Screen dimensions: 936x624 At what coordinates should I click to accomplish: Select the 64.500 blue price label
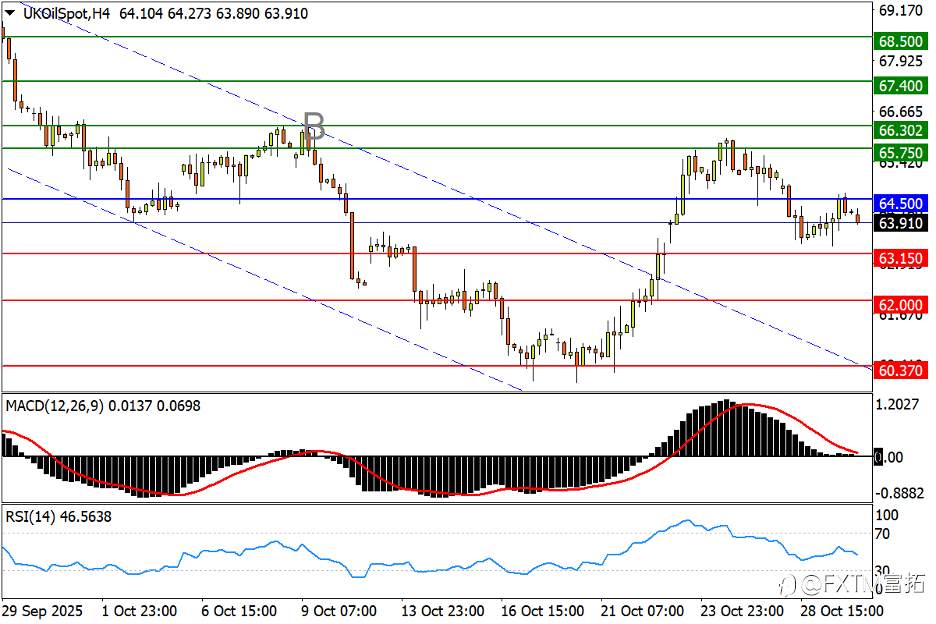[x=901, y=203]
